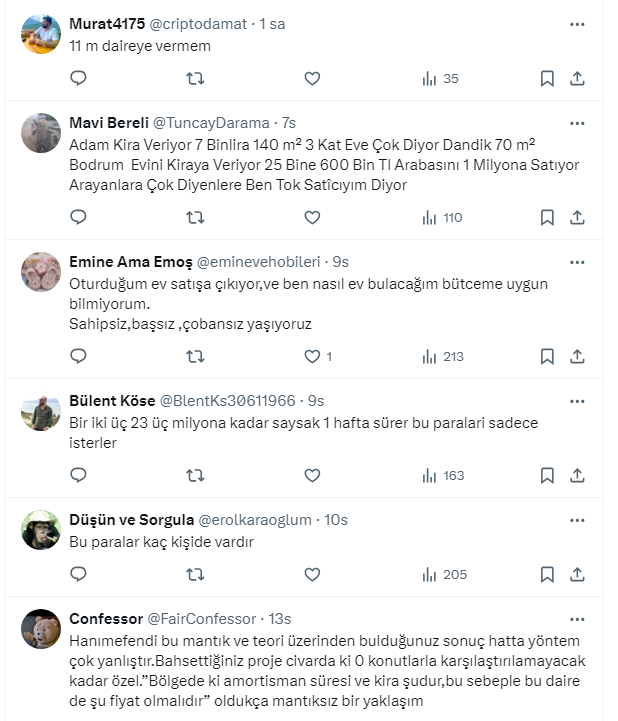This screenshot has width=618, height=721.
Task: Open more options on Murat4175's tweet
Action: click(x=577, y=24)
